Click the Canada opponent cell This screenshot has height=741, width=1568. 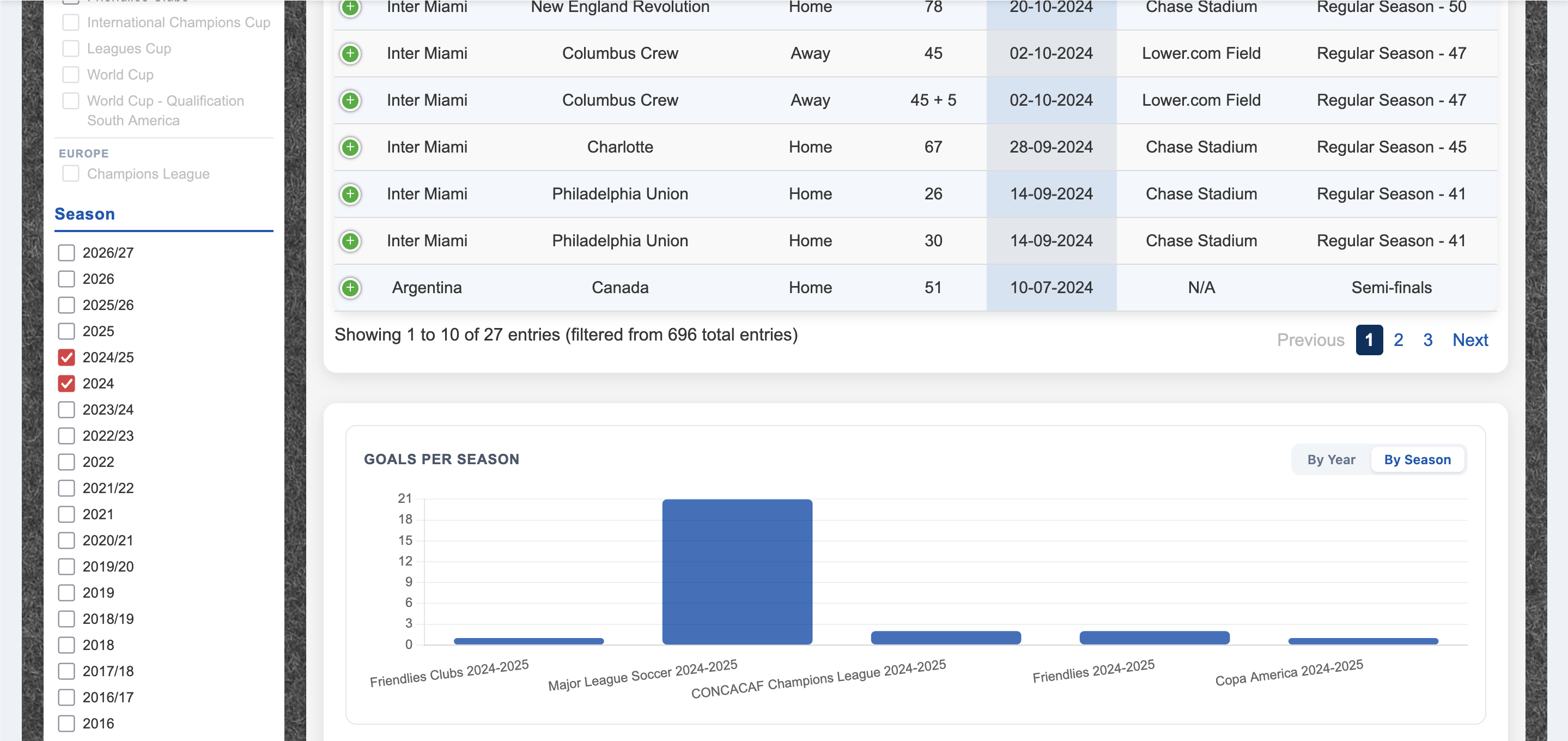619,288
